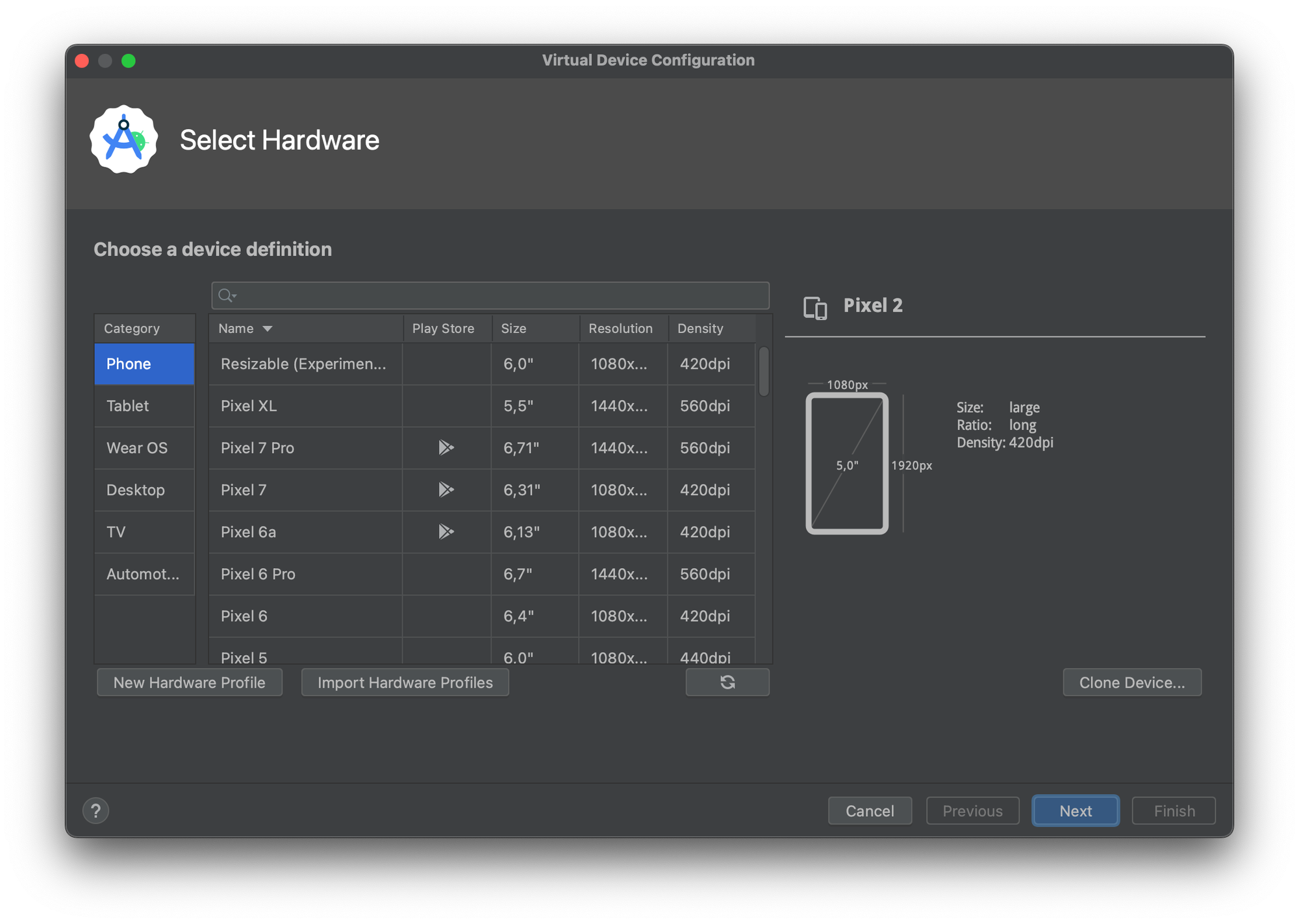1299x924 pixels.
Task: Click the Play Store icon for Pixel 6a
Action: click(446, 532)
